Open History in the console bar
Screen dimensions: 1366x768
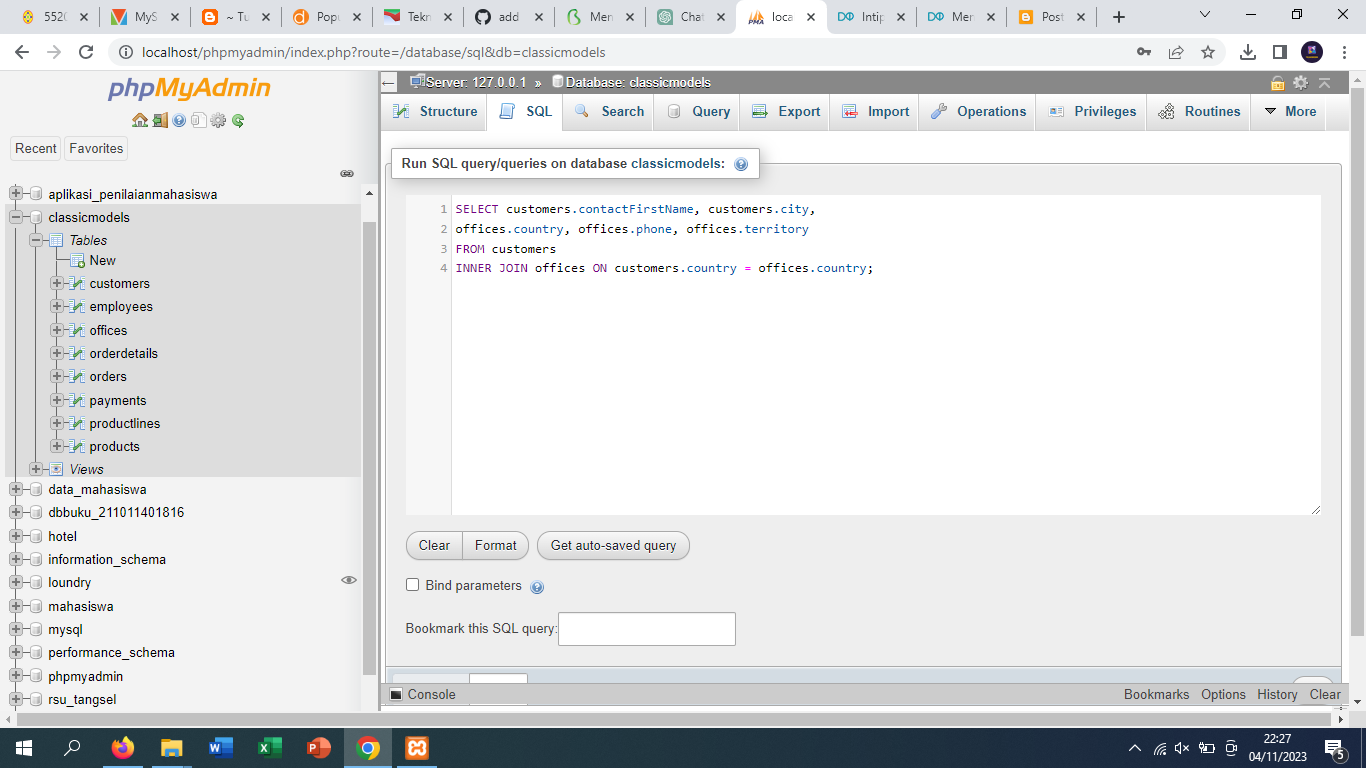click(x=1277, y=694)
